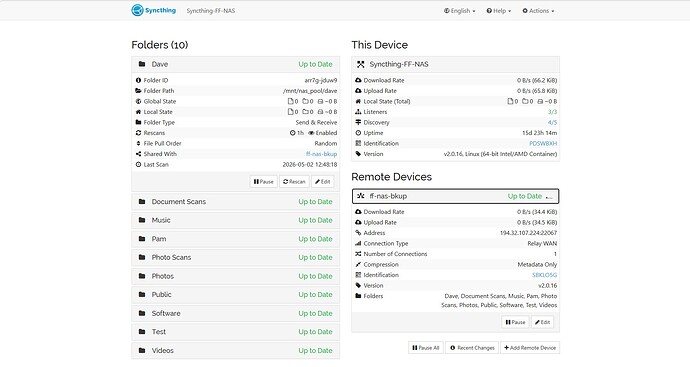Image resolution: width=690 pixels, height=367 pixels.
Task: Expand the Test folder row
Action: tap(235, 332)
